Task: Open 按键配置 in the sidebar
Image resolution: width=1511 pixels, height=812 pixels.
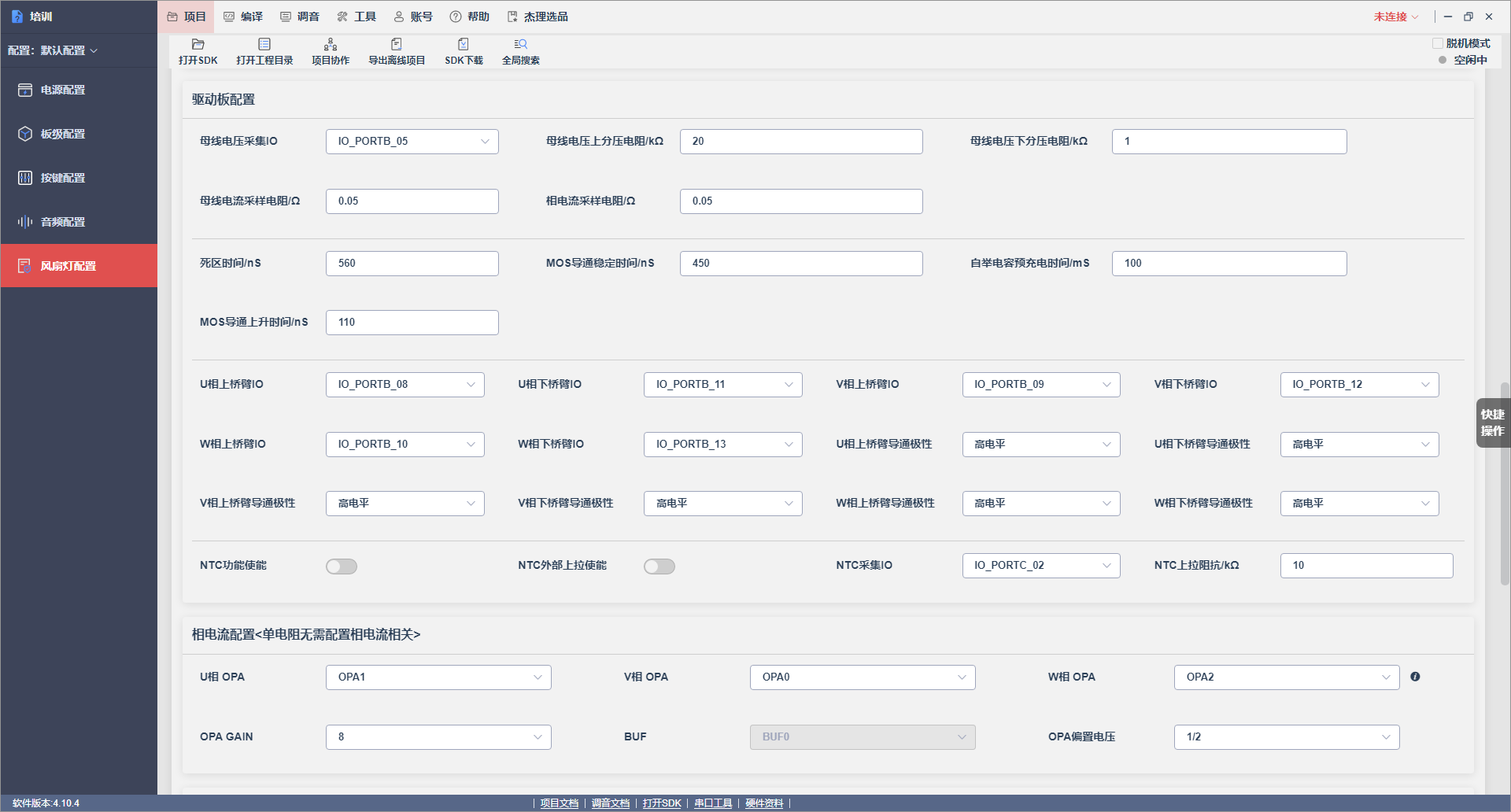Action: coord(79,178)
